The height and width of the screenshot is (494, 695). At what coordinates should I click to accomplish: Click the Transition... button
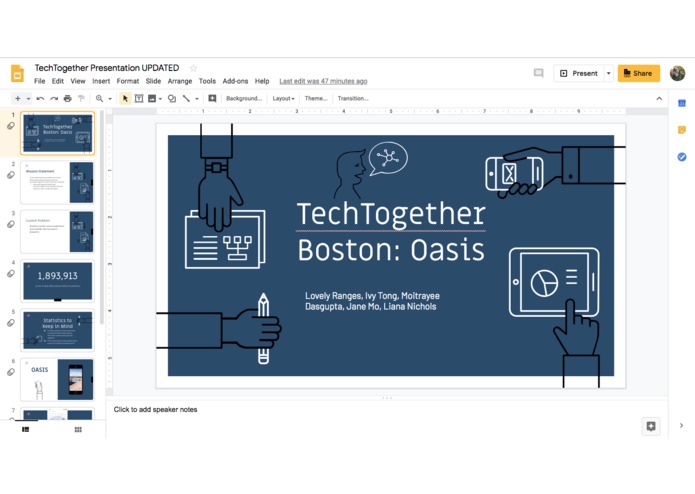click(x=353, y=98)
